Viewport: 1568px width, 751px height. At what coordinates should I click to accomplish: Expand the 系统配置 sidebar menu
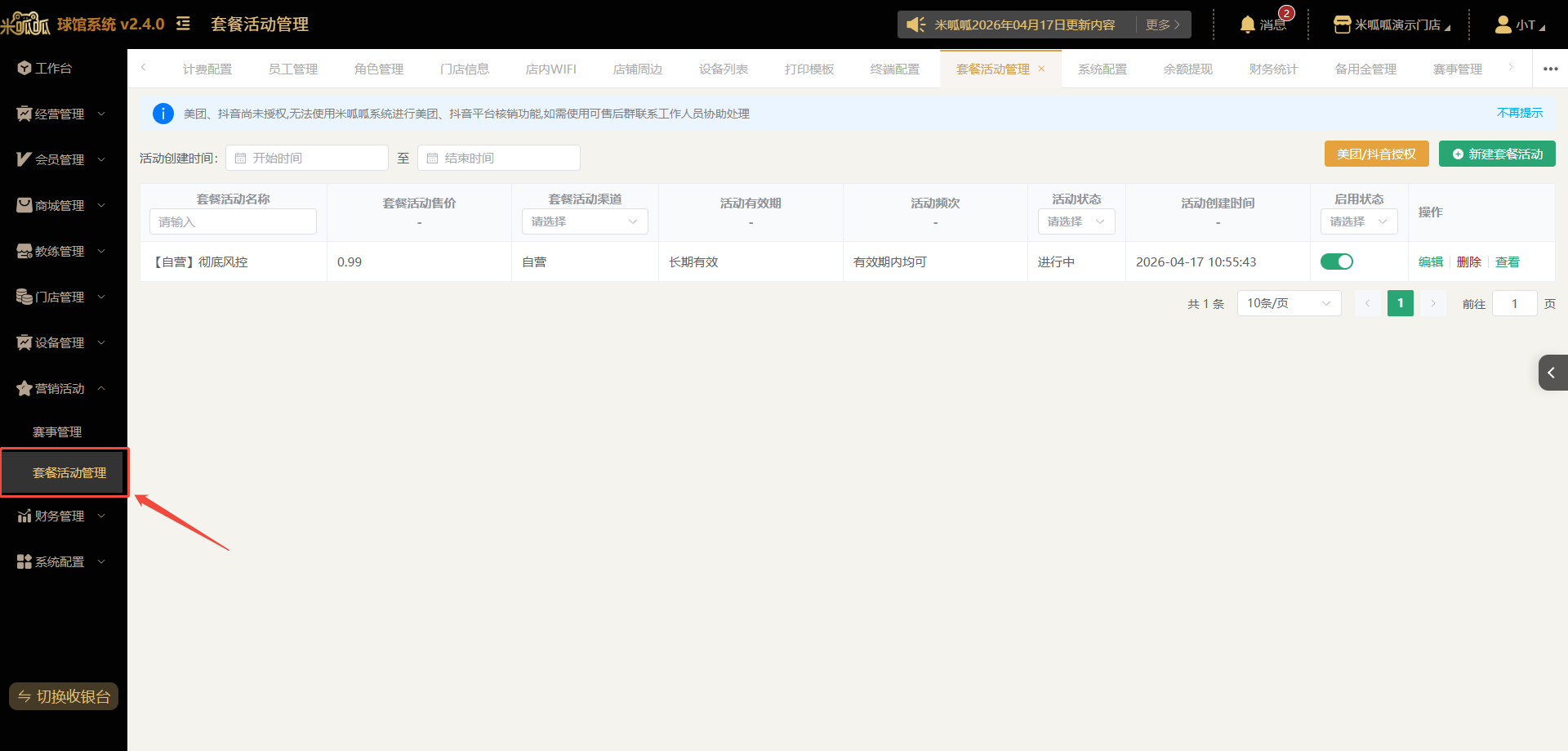(x=101, y=561)
